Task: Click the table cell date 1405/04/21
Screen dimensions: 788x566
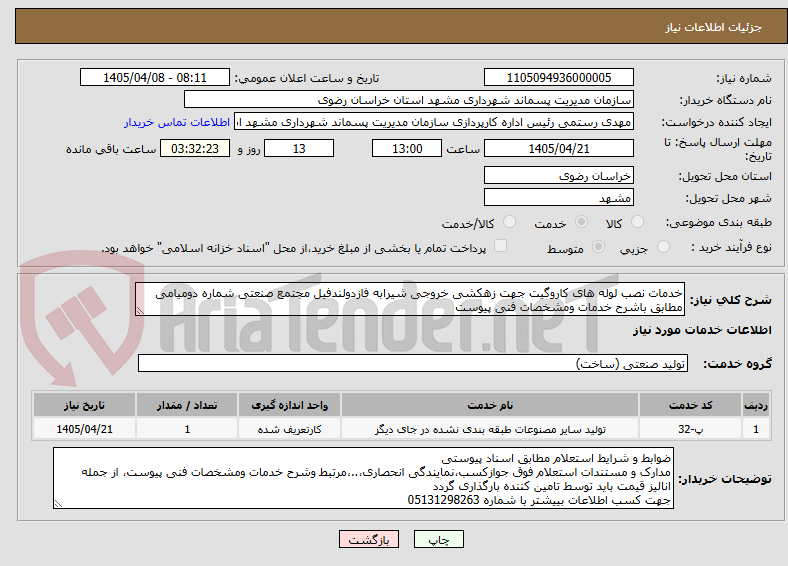Action: point(84,429)
